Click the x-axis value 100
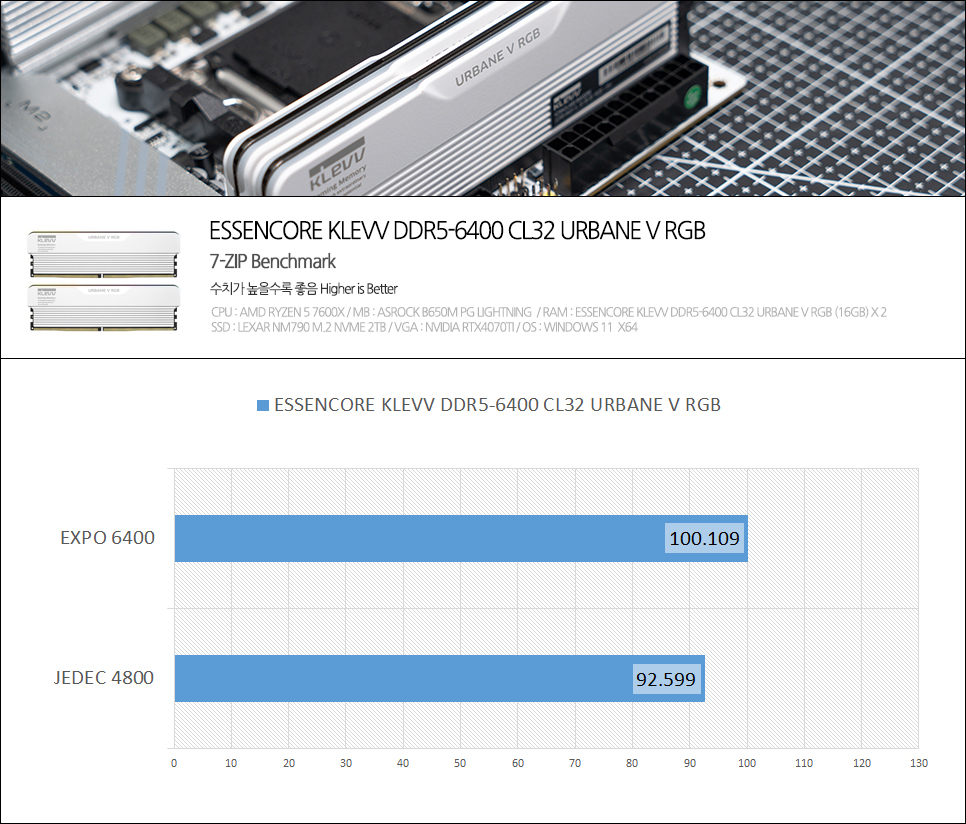The image size is (966, 824). 747,763
